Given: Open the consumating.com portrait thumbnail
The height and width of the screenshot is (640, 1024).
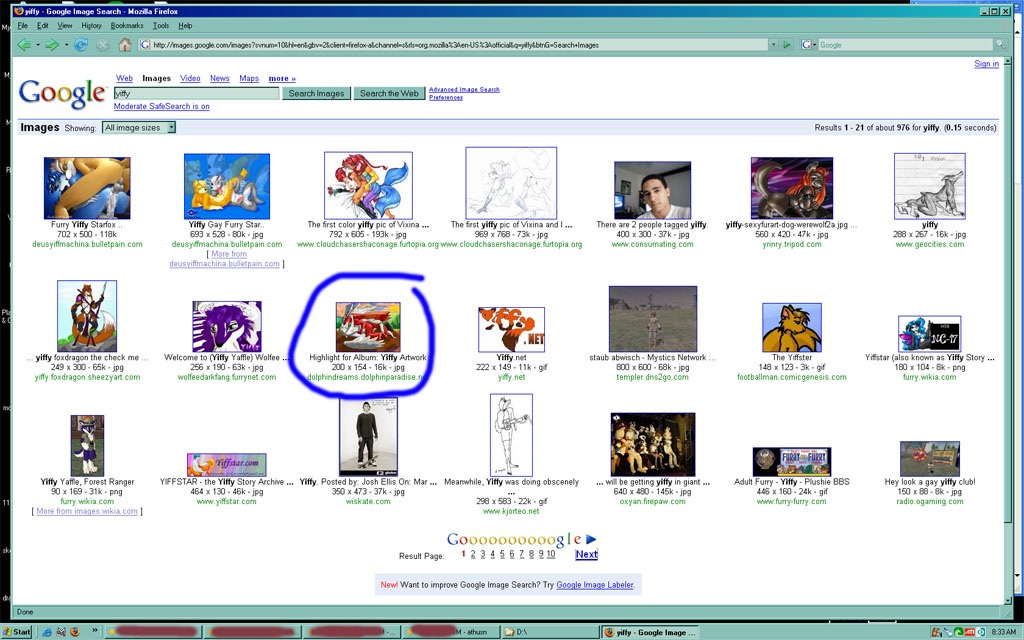Looking at the screenshot, I should (652, 190).
